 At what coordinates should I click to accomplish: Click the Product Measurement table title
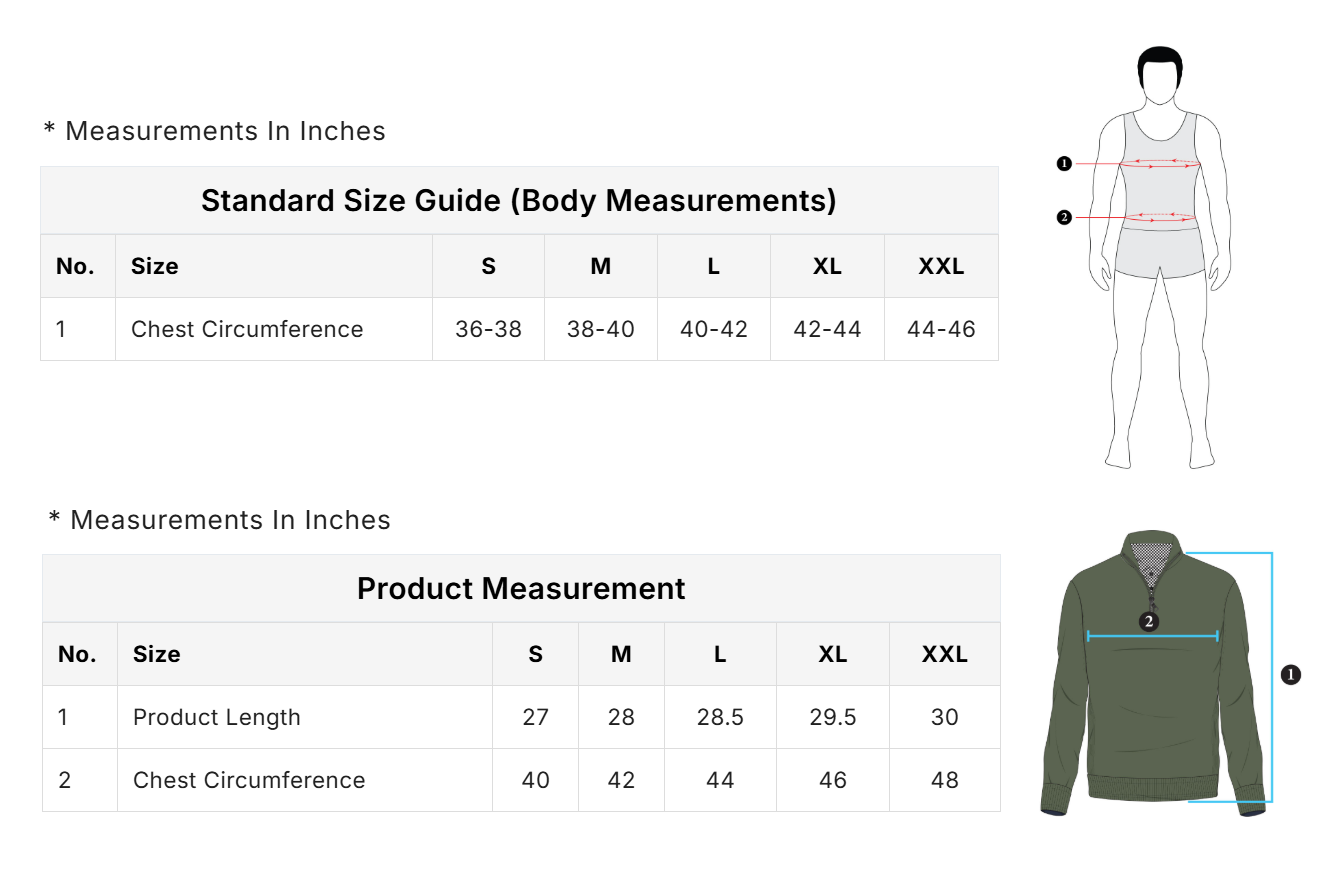pyautogui.click(x=521, y=589)
